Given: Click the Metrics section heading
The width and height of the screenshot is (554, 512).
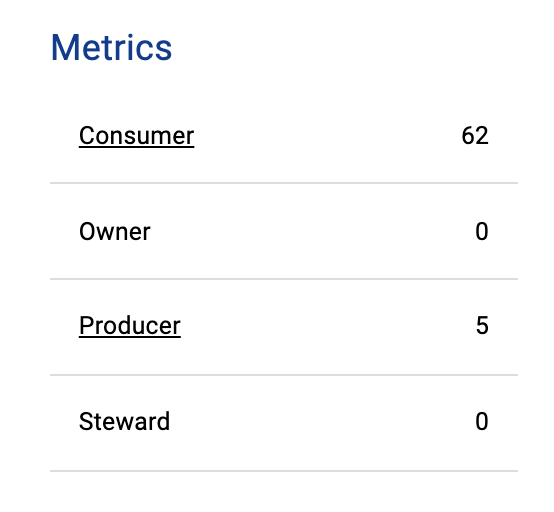Looking at the screenshot, I should (111, 48).
